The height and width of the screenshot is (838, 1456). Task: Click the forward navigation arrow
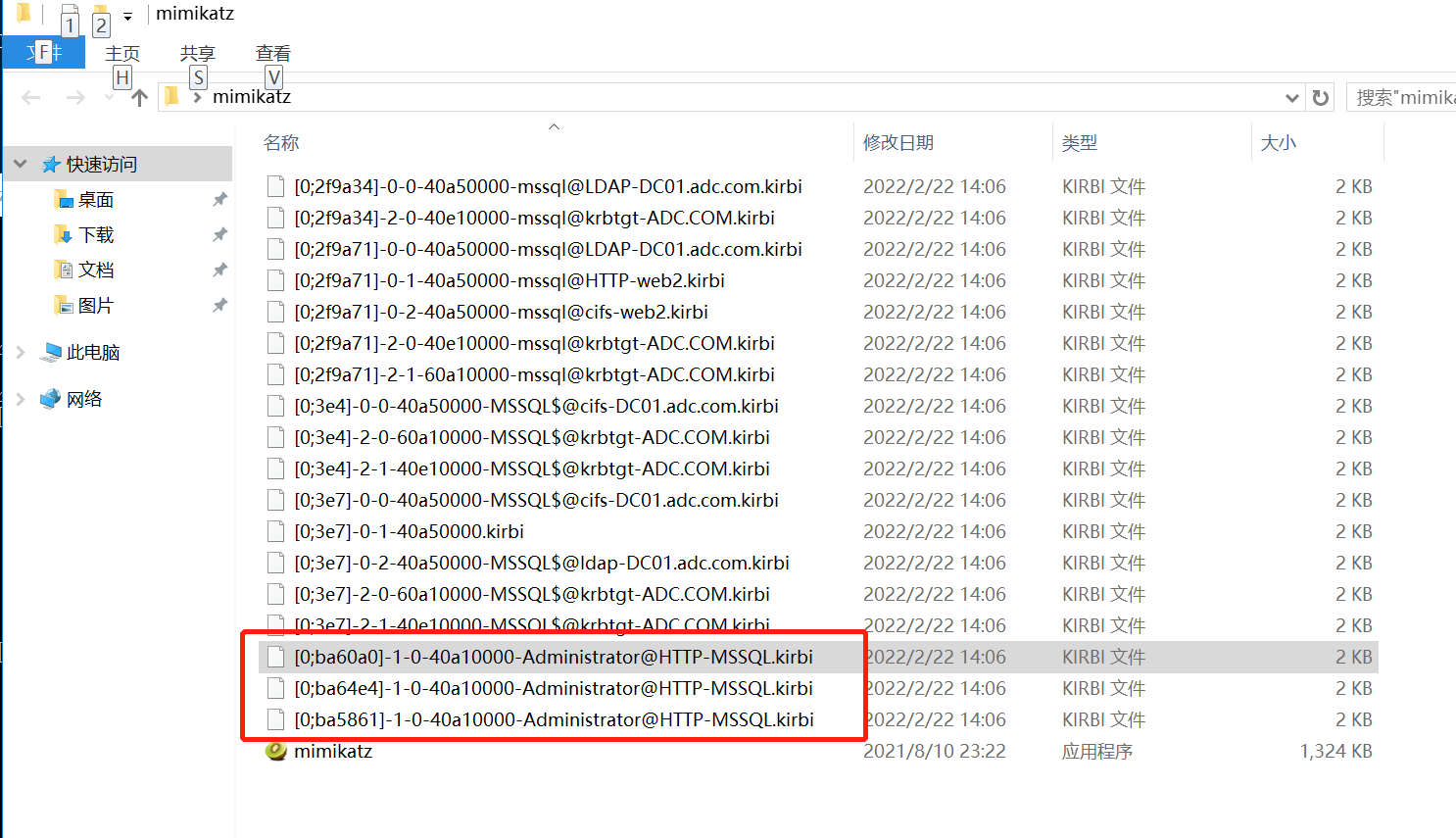click(x=75, y=97)
